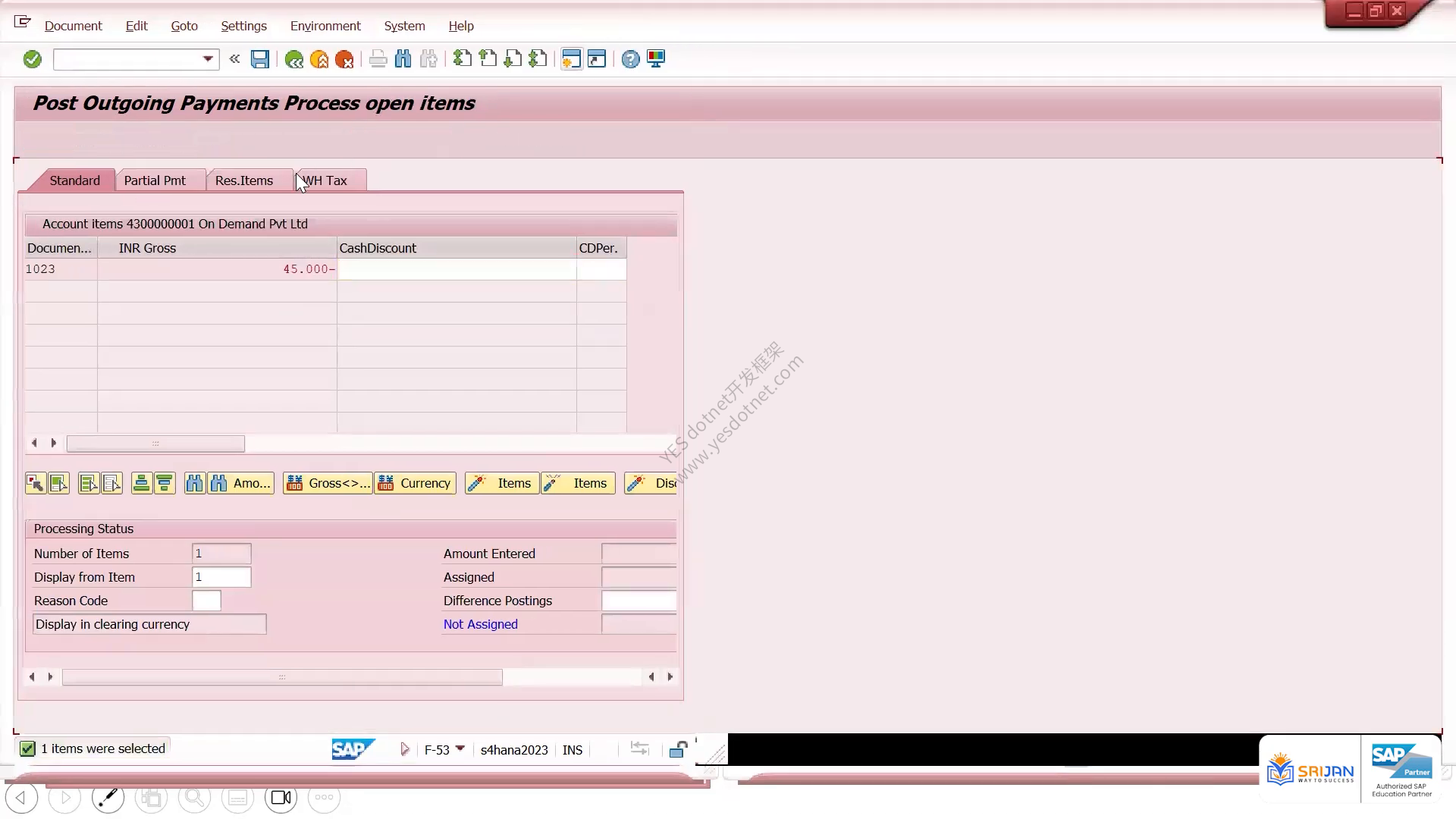The image size is (1456, 819).
Task: Click the red Cancel icon
Action: (344, 59)
